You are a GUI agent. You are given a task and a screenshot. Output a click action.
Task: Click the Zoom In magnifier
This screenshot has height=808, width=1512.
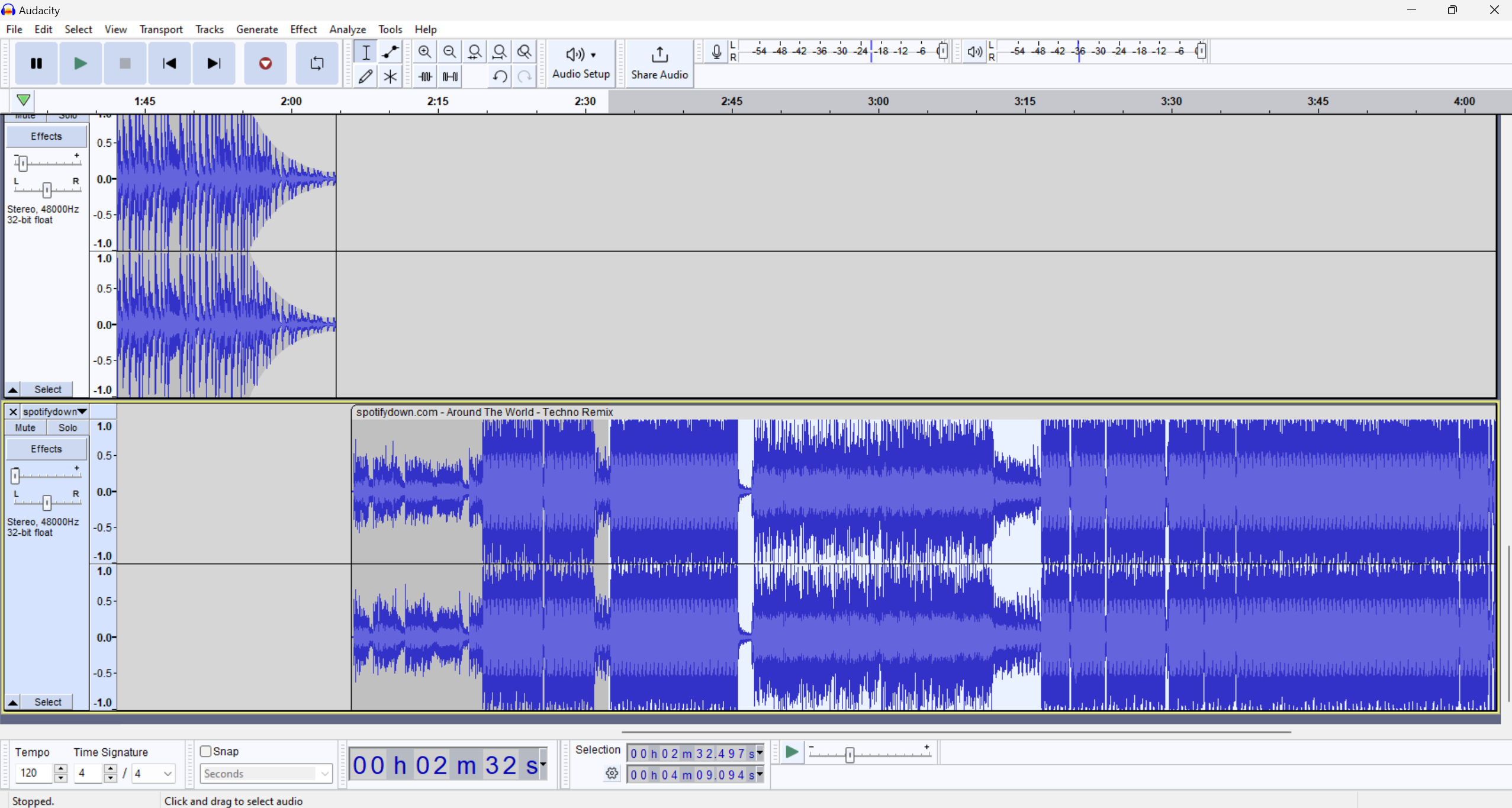tap(424, 52)
